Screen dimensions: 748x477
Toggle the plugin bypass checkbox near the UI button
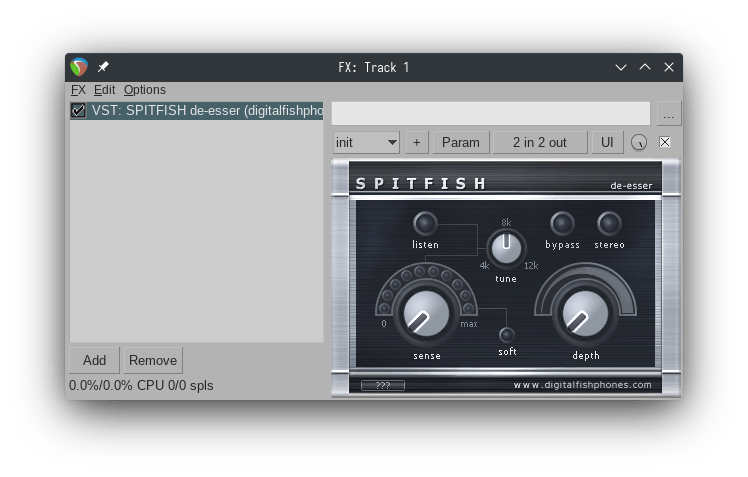point(665,142)
